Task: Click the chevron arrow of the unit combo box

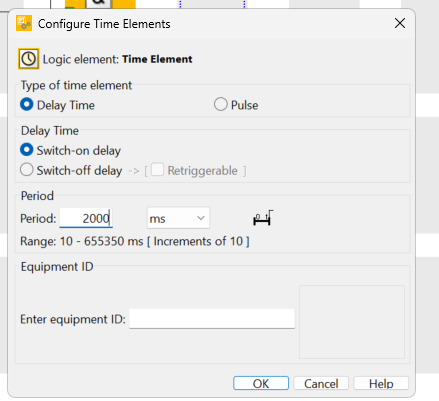Action: pyautogui.click(x=201, y=218)
